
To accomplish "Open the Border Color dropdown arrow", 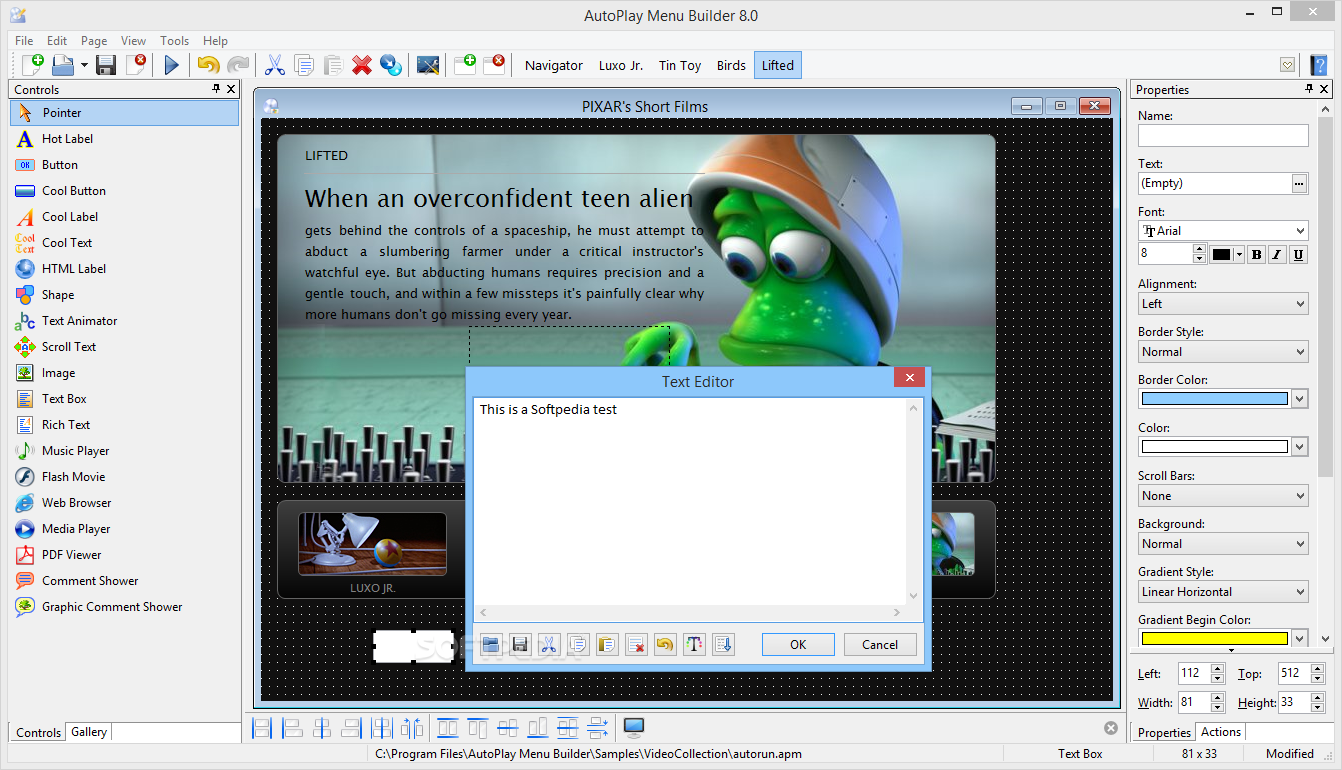I will [1299, 399].
